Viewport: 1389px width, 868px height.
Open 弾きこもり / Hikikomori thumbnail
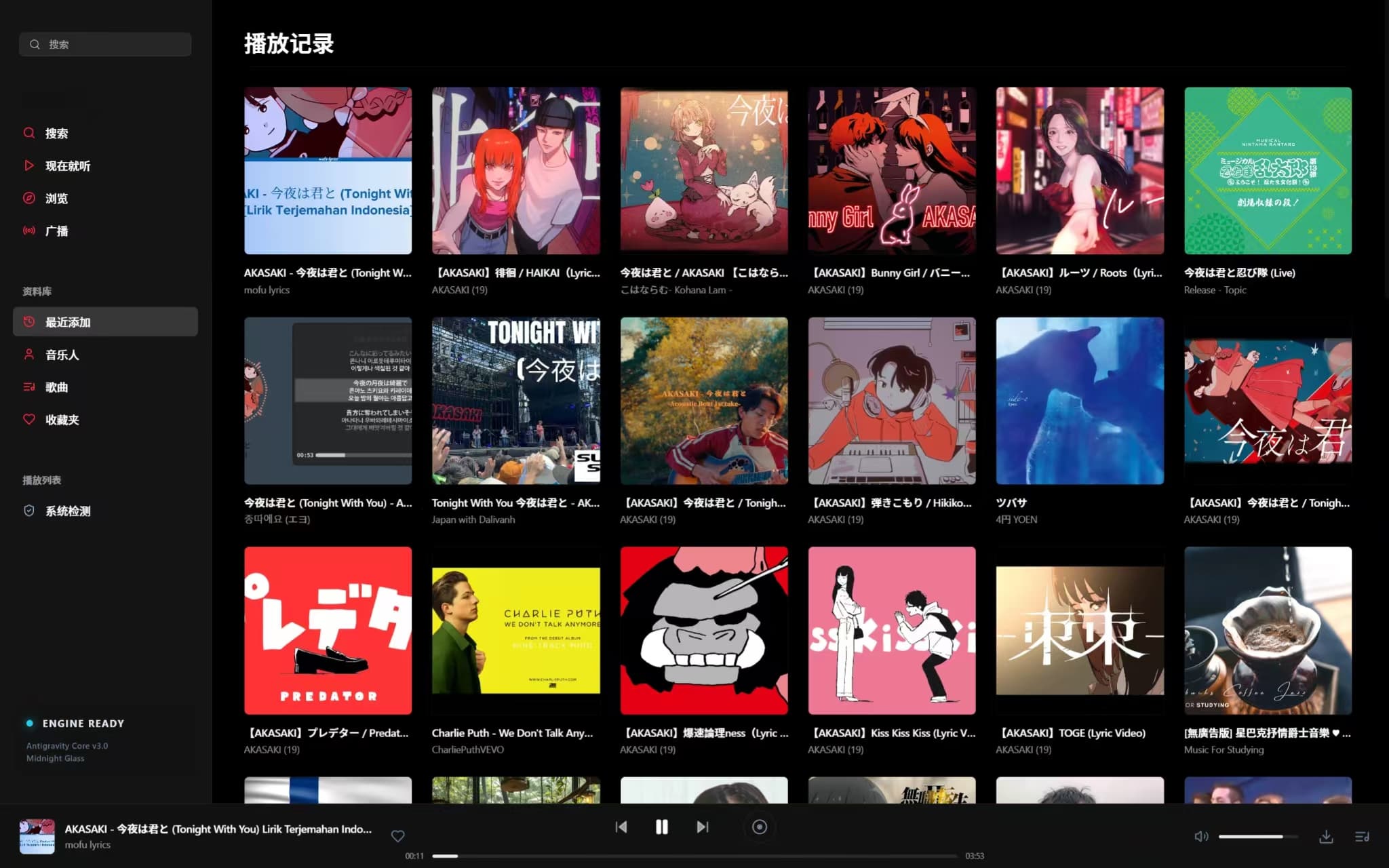[892, 400]
